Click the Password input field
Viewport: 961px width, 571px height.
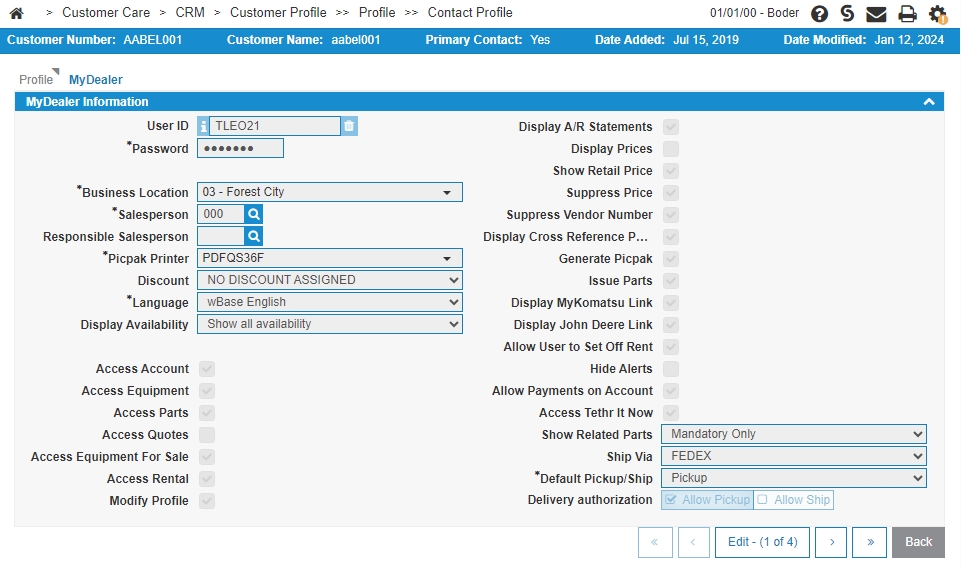point(240,148)
